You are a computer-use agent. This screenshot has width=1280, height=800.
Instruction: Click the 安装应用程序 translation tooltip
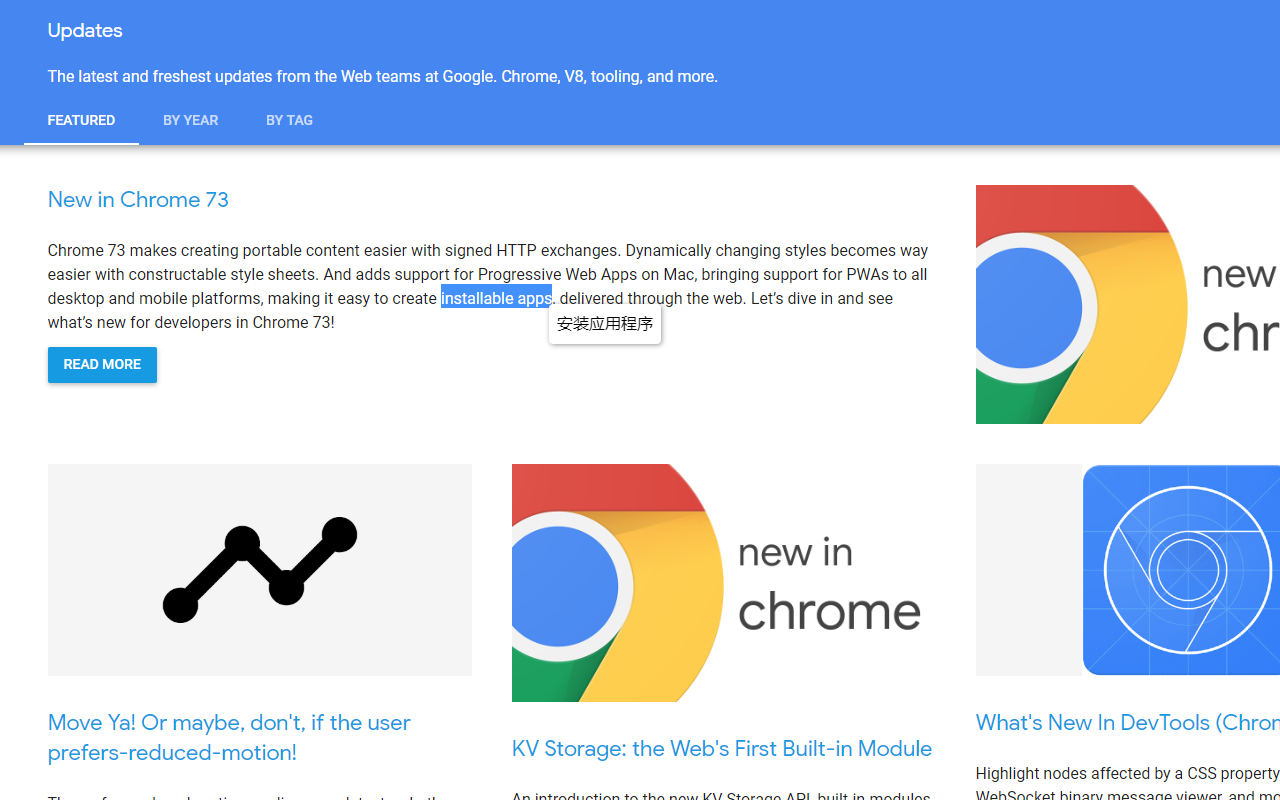pos(604,323)
